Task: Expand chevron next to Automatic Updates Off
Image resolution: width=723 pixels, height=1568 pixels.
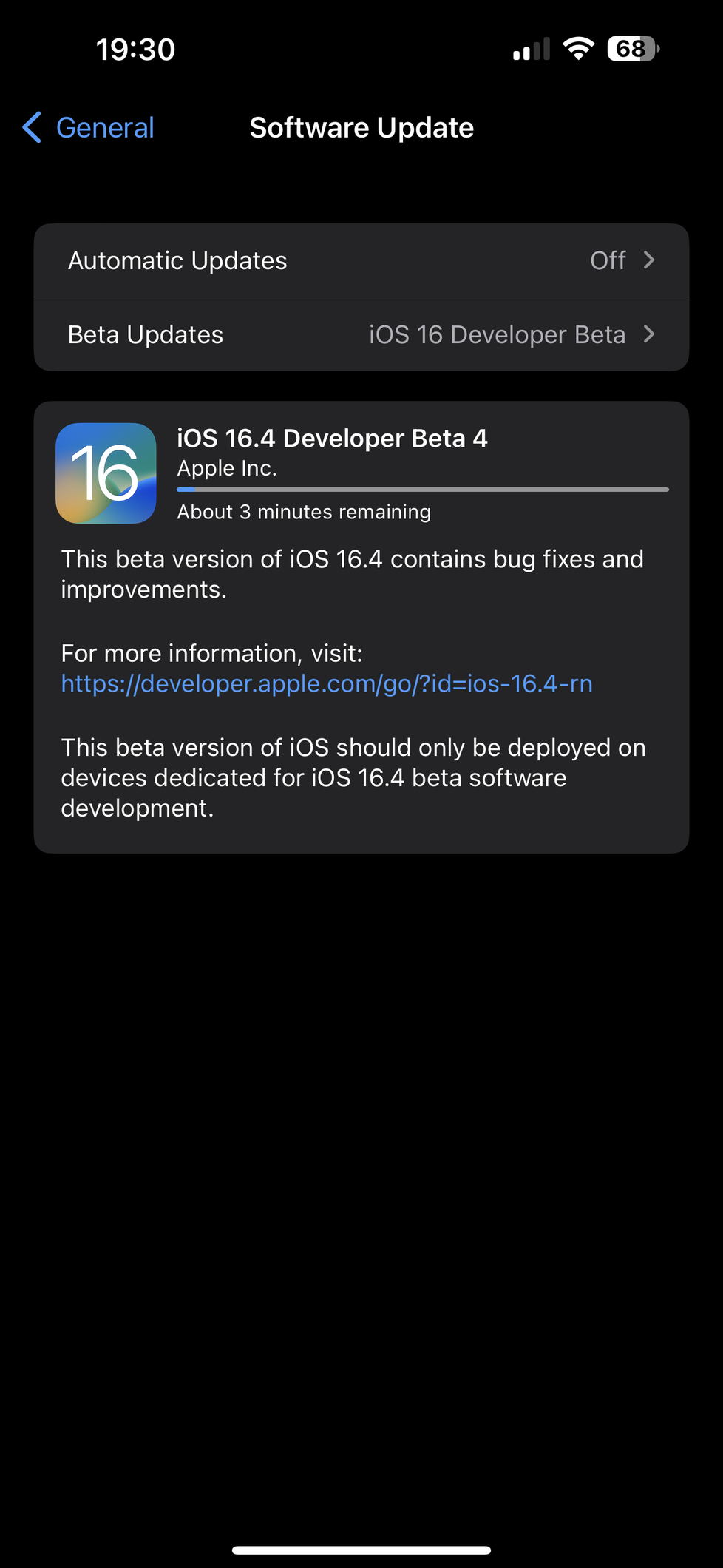Action: point(649,260)
